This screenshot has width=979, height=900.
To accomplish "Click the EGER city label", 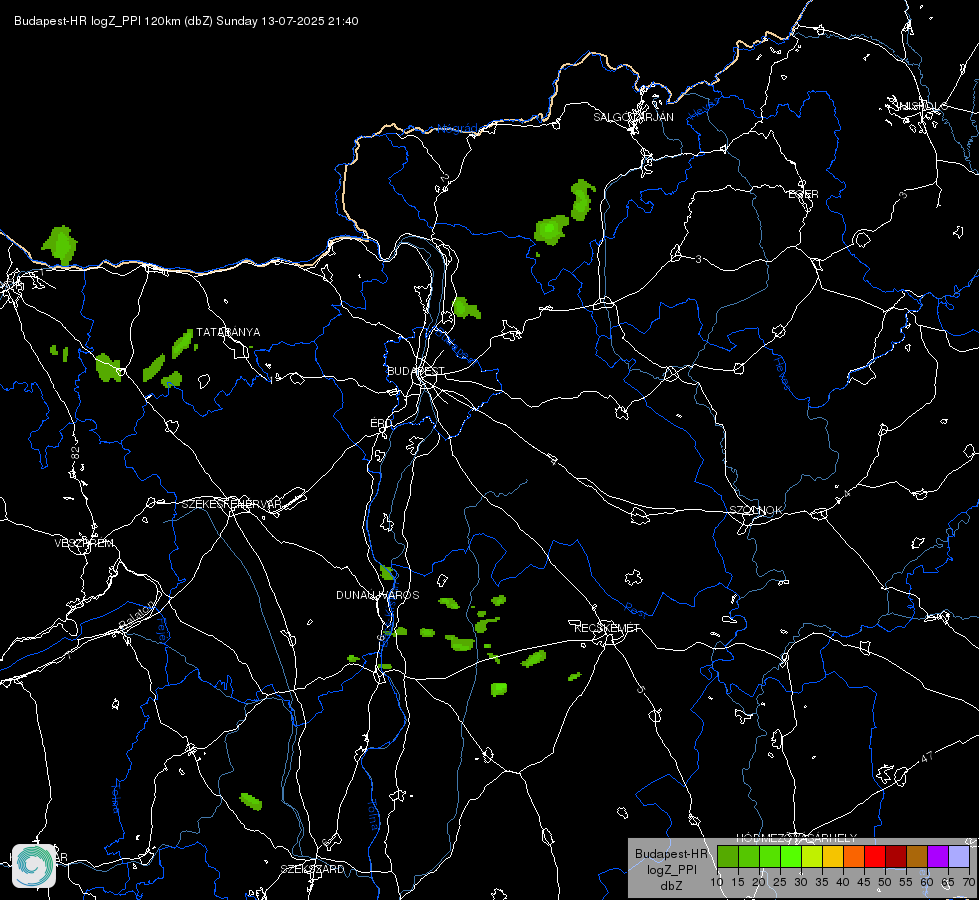I will pyautogui.click(x=803, y=194).
